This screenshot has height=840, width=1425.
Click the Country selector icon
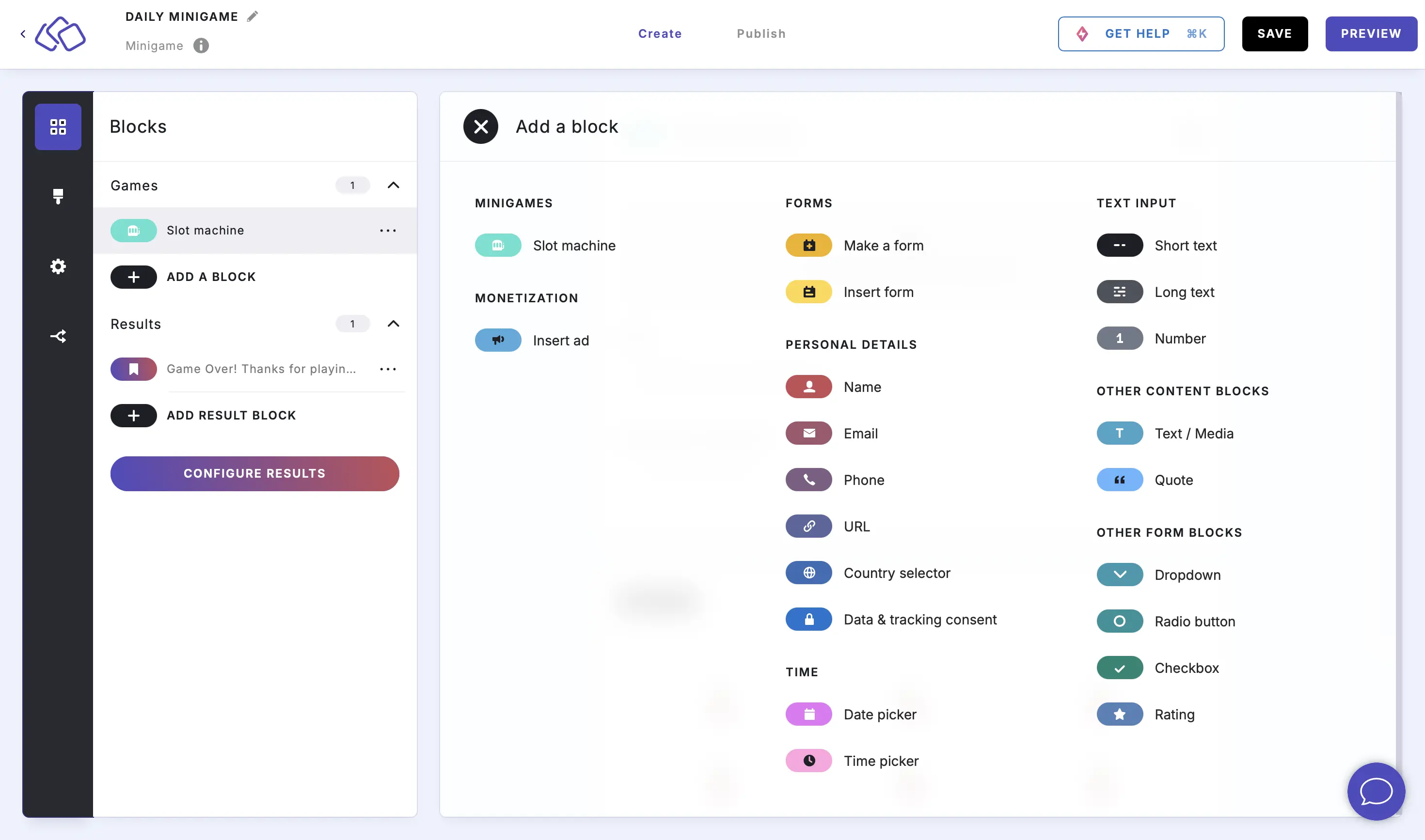pyautogui.click(x=808, y=572)
